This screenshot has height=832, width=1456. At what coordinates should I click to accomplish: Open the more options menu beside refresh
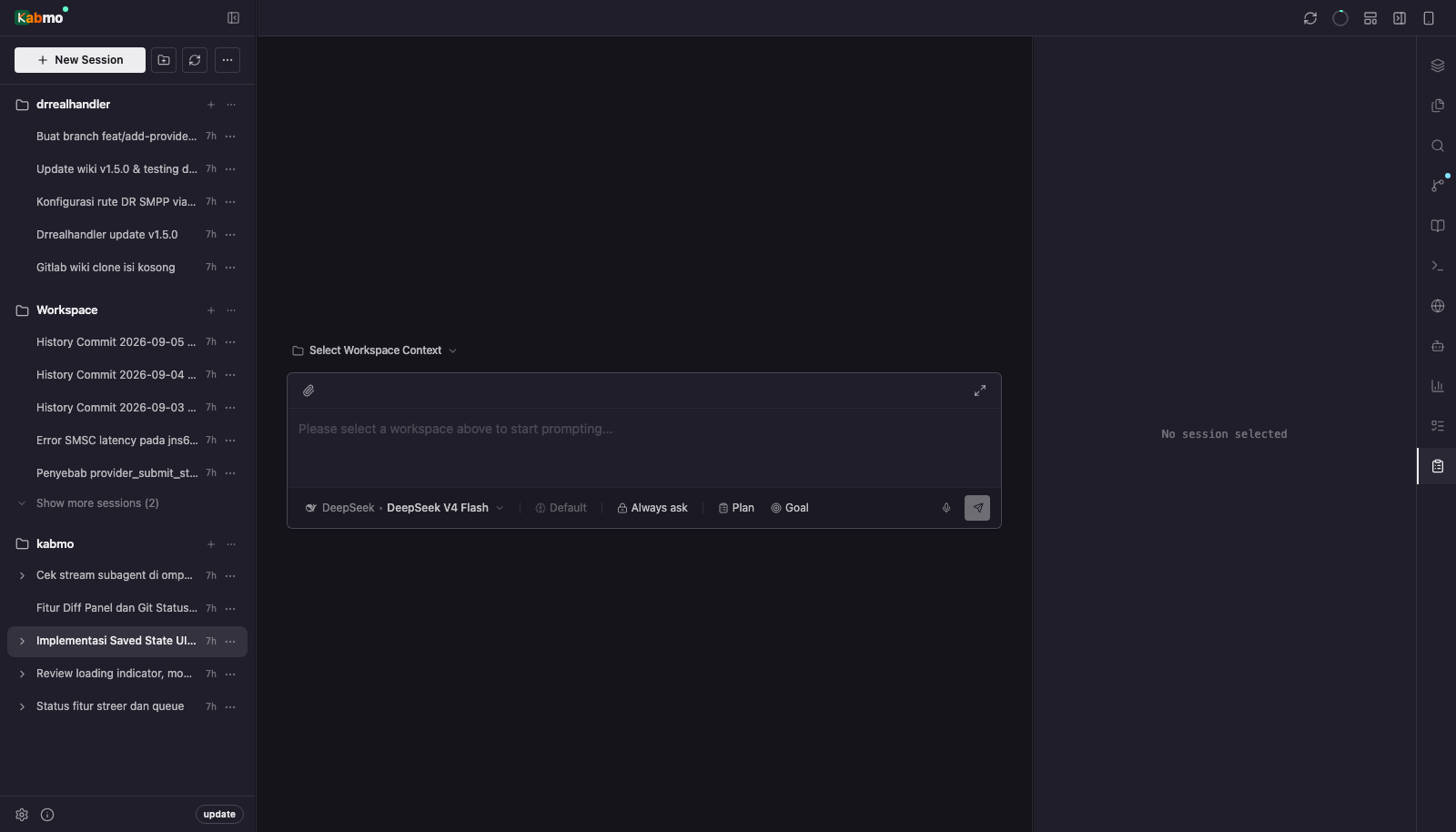pos(227,60)
